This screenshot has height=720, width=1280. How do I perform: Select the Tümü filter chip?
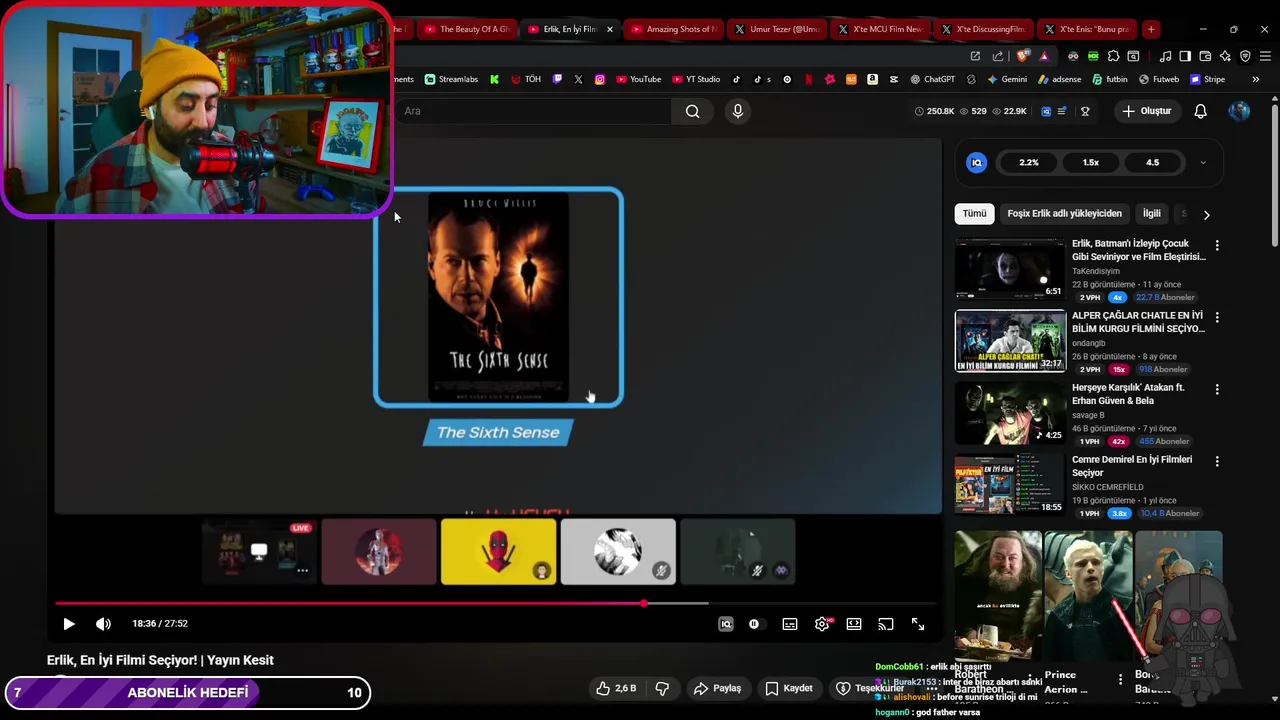pyautogui.click(x=974, y=214)
